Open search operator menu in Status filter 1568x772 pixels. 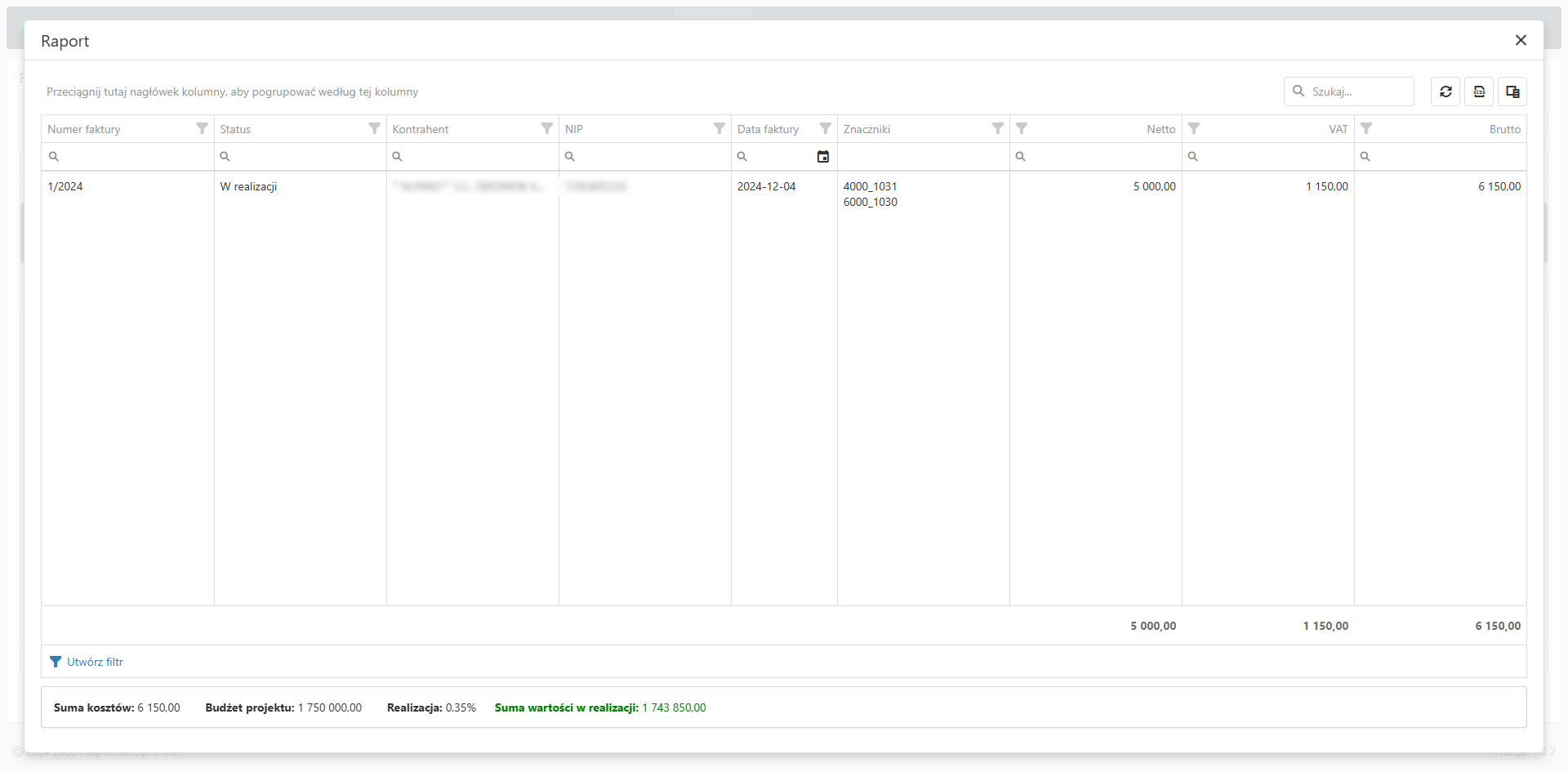225,157
